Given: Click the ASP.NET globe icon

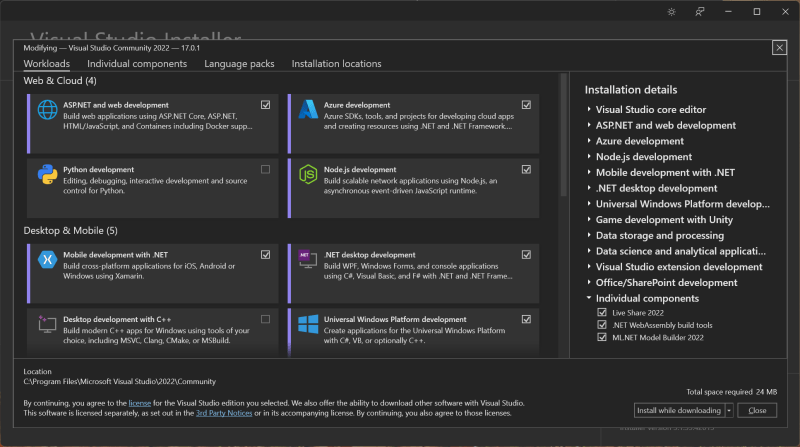Looking at the screenshot, I should 47,110.
